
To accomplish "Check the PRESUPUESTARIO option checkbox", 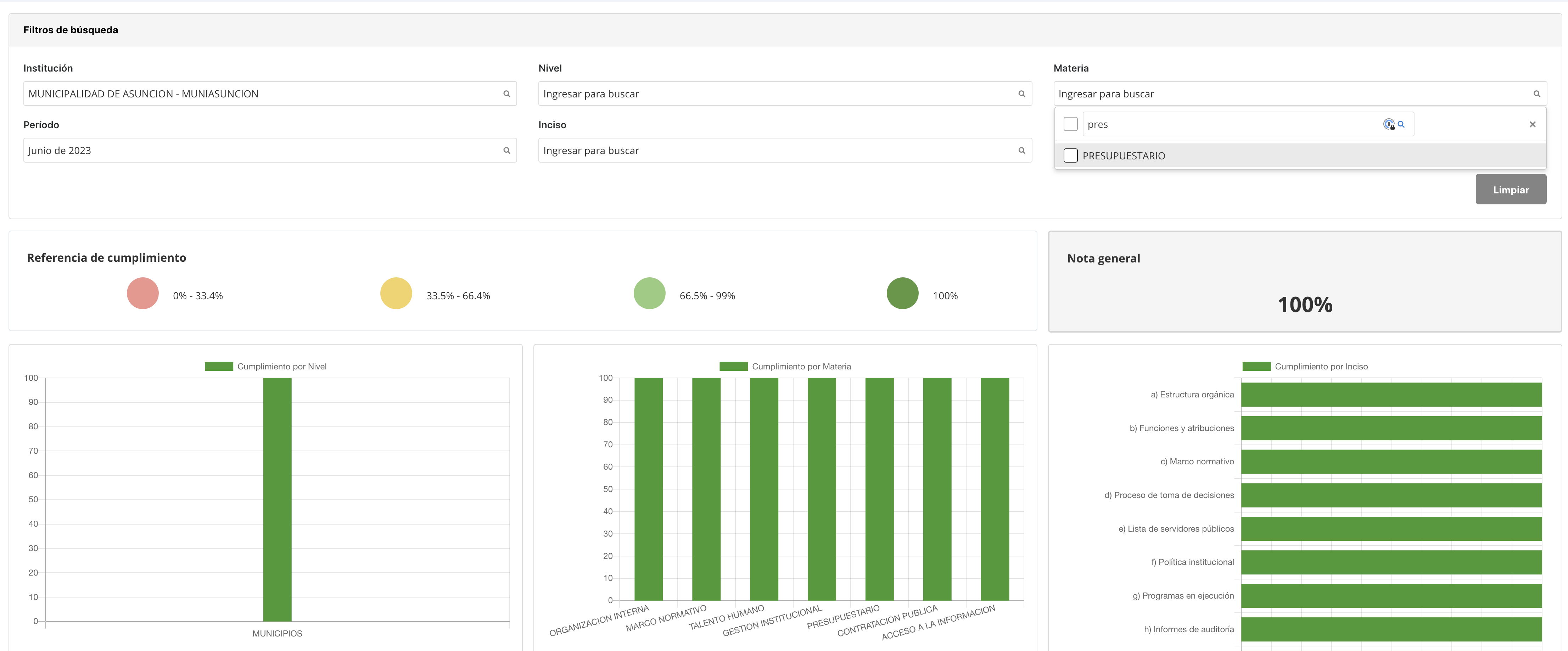I will pyautogui.click(x=1070, y=156).
